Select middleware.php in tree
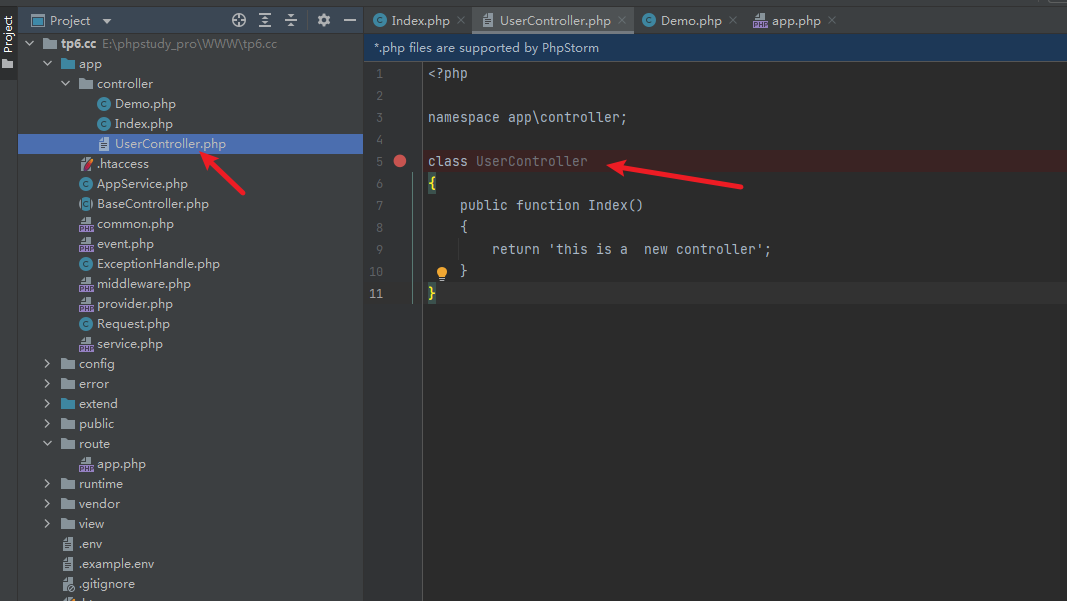1067x601 pixels. coord(144,284)
